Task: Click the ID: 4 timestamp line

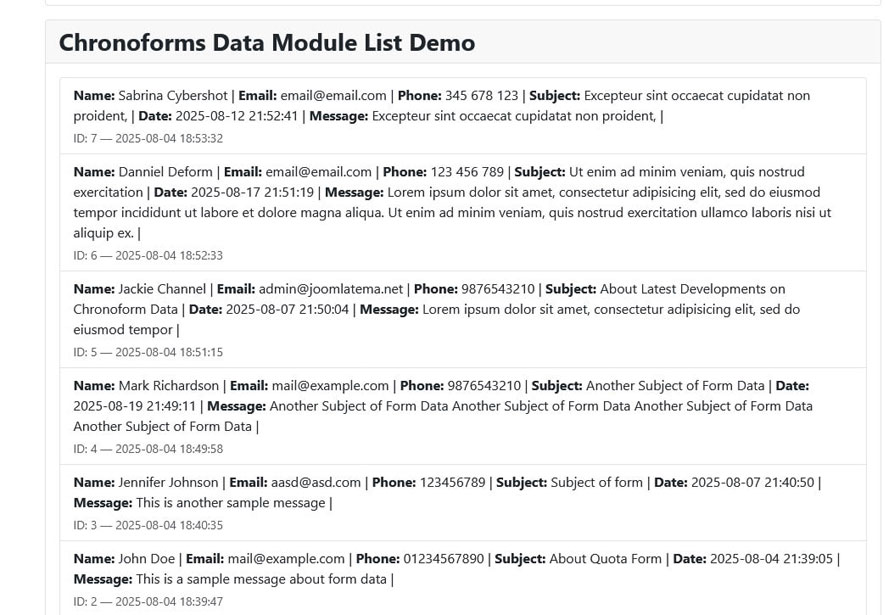Action: [x=148, y=449]
